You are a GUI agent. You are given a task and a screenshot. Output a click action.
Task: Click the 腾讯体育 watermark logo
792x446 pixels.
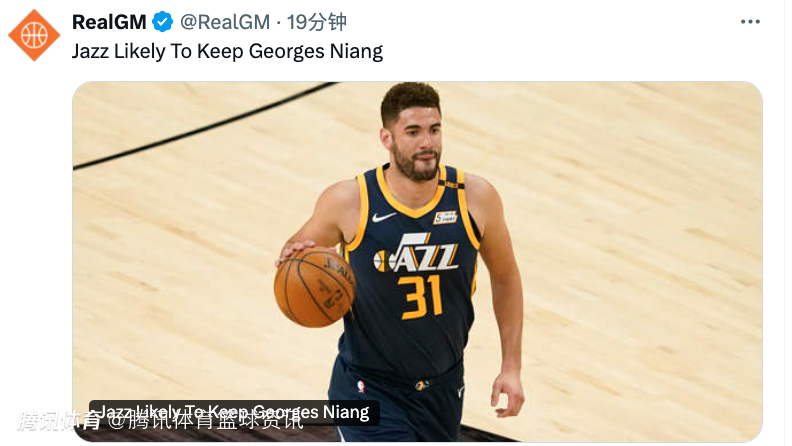pyautogui.click(x=59, y=421)
